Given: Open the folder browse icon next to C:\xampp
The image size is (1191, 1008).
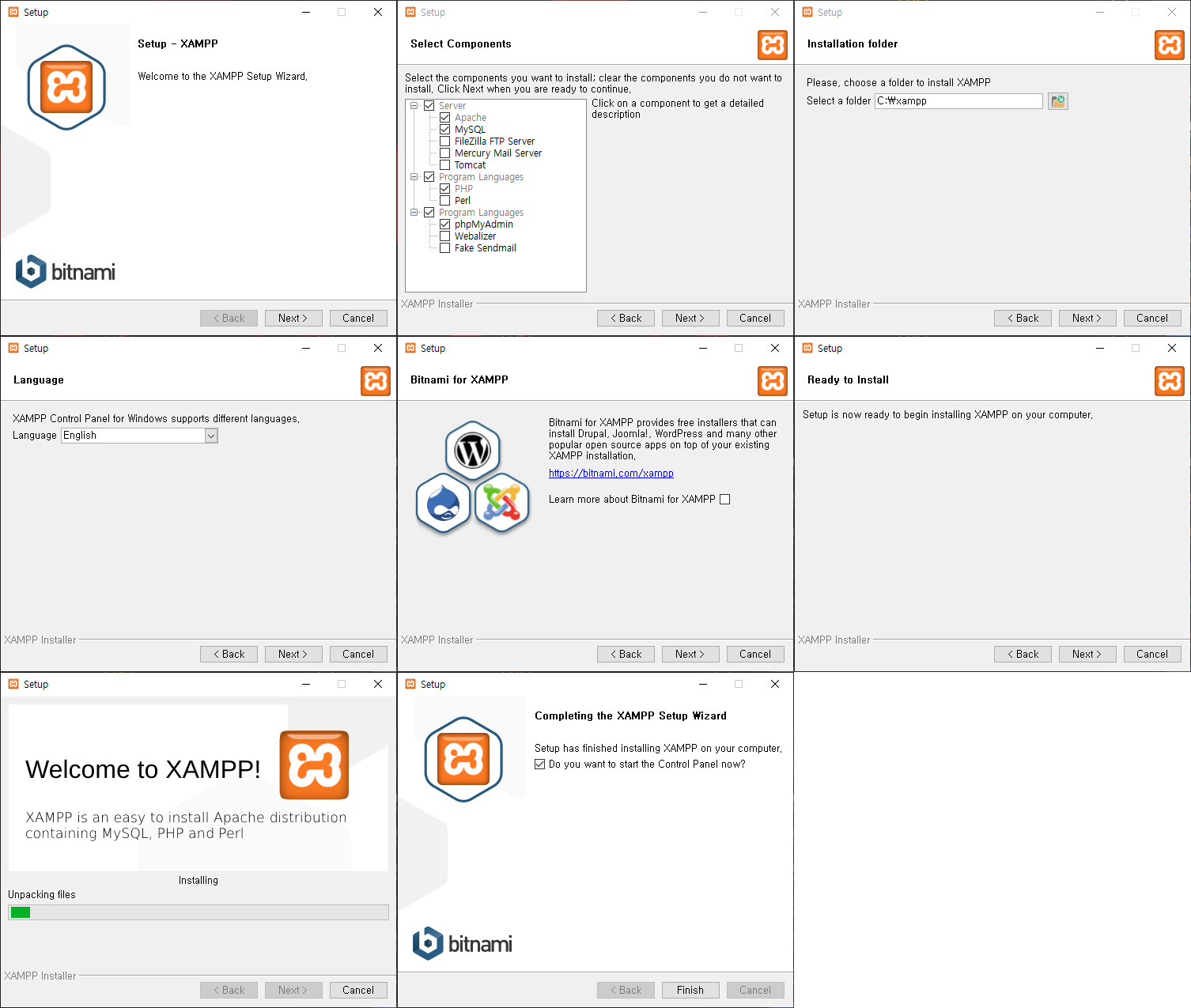Looking at the screenshot, I should (1058, 101).
